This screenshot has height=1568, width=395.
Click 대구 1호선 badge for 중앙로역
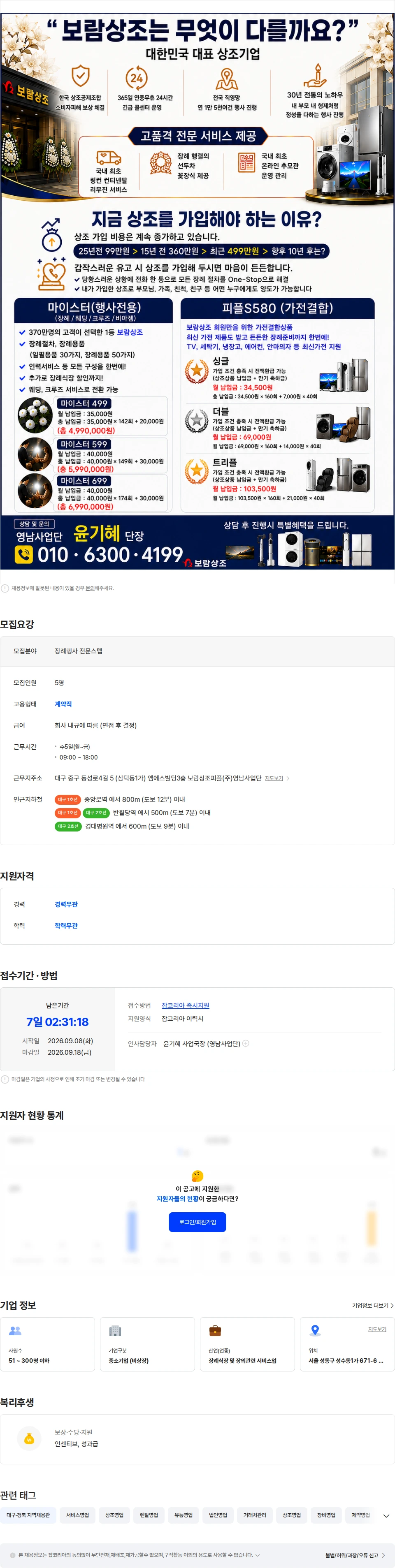pyautogui.click(x=67, y=799)
